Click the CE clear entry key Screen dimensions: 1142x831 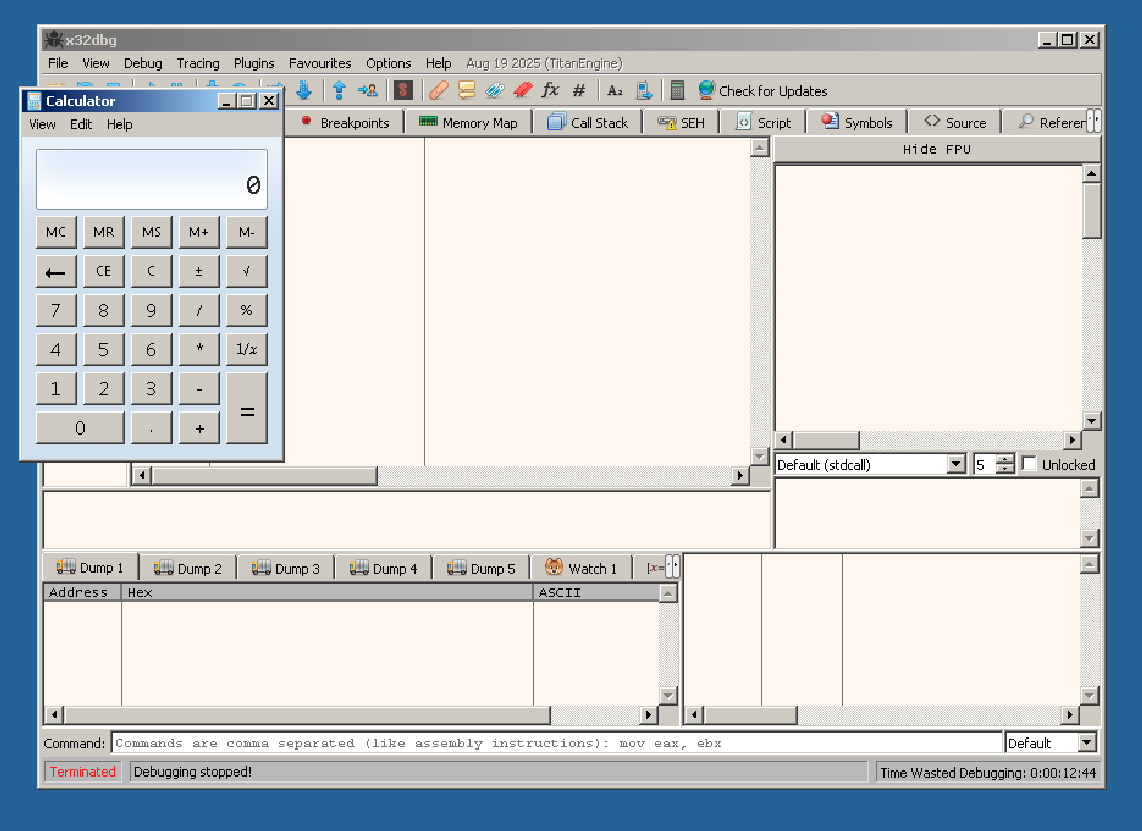click(103, 271)
